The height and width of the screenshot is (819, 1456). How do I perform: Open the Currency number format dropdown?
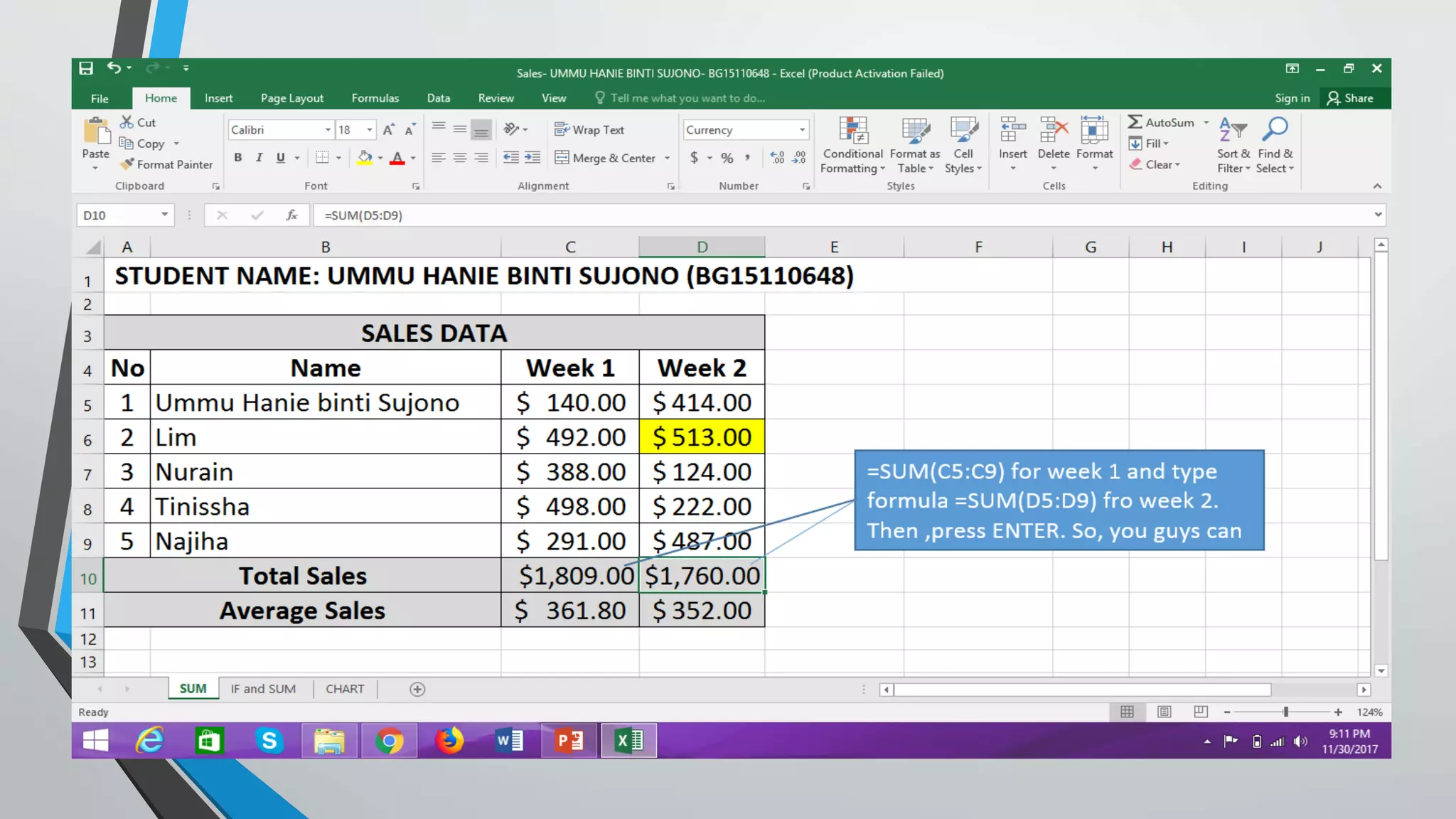tap(802, 130)
